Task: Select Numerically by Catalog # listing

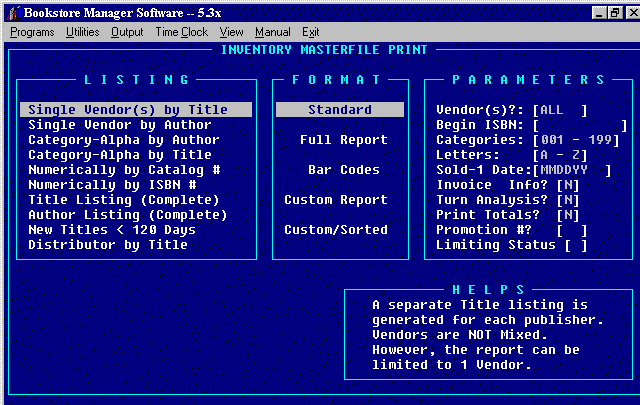Action: click(x=124, y=169)
